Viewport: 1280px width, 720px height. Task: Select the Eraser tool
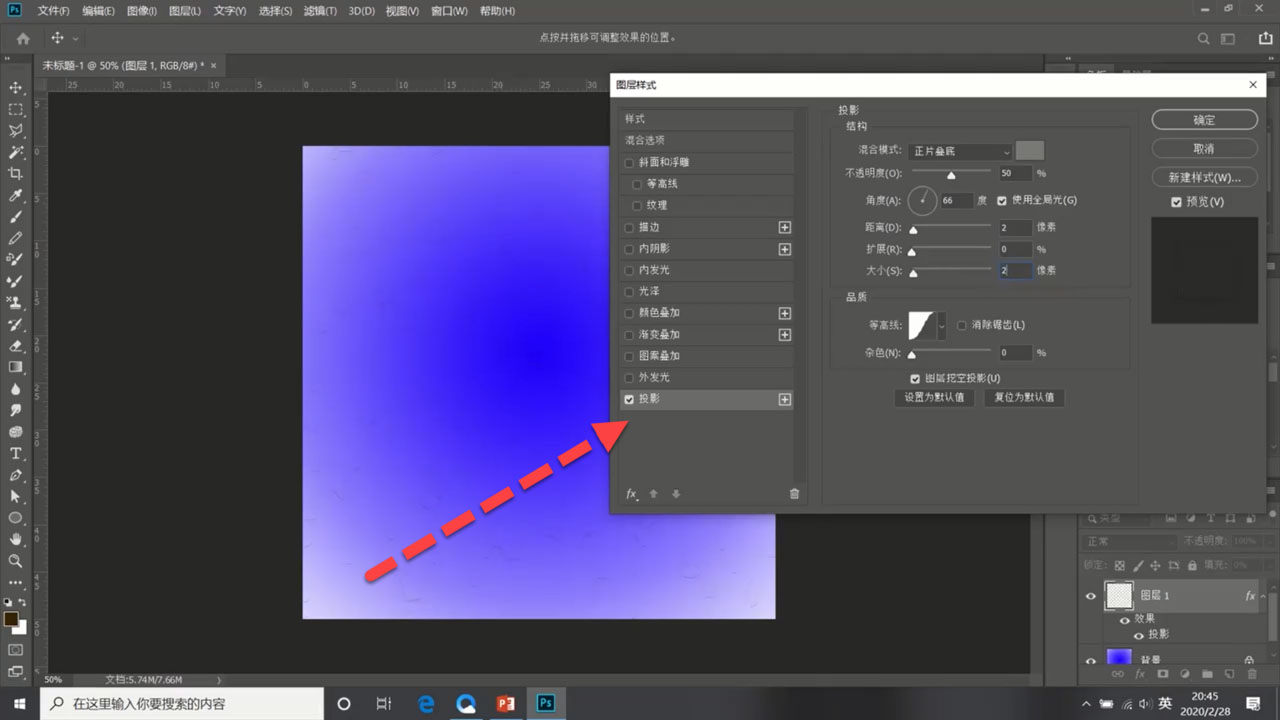click(x=16, y=346)
